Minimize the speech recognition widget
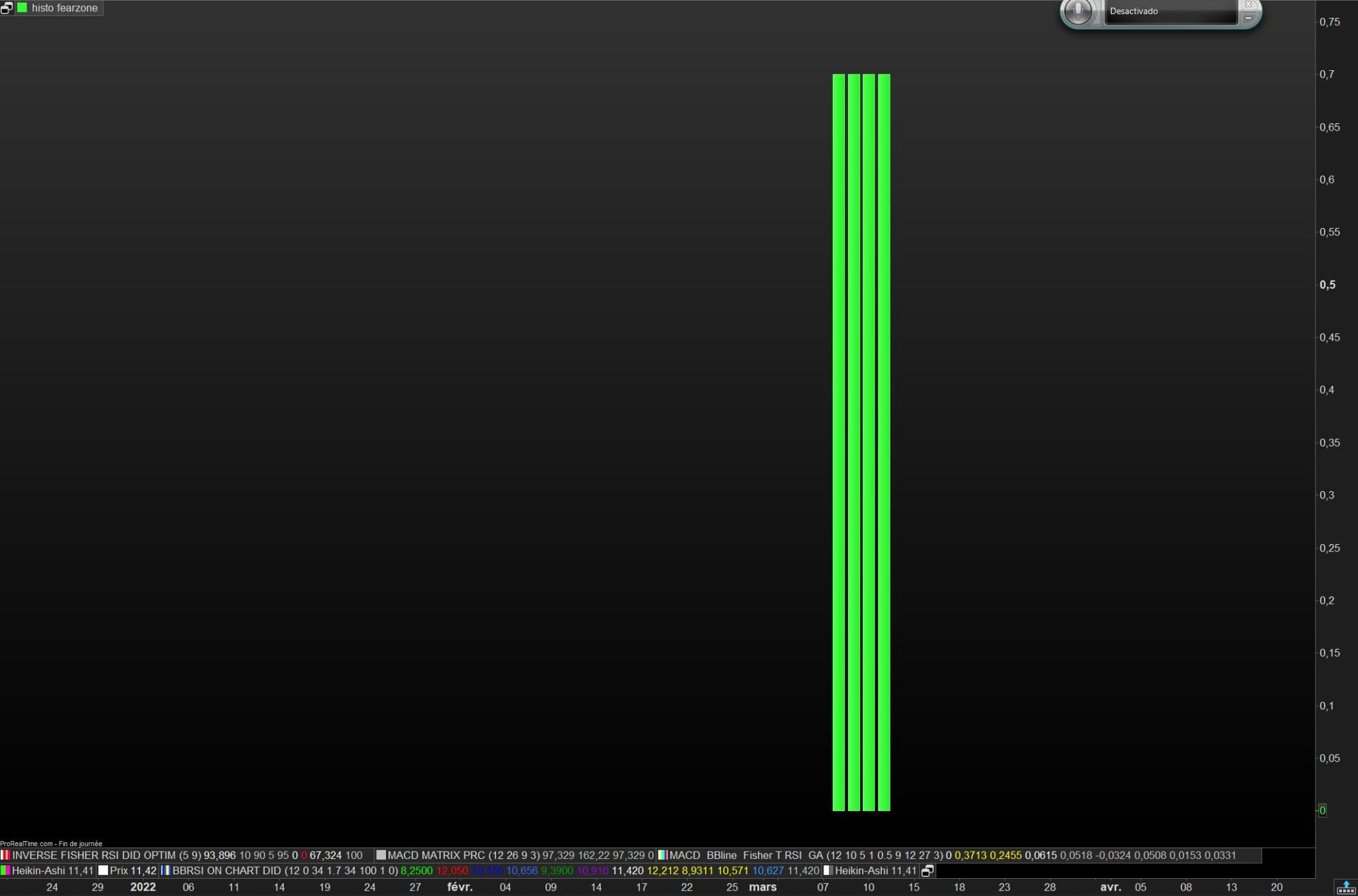The image size is (1358, 896). pyautogui.click(x=1248, y=18)
